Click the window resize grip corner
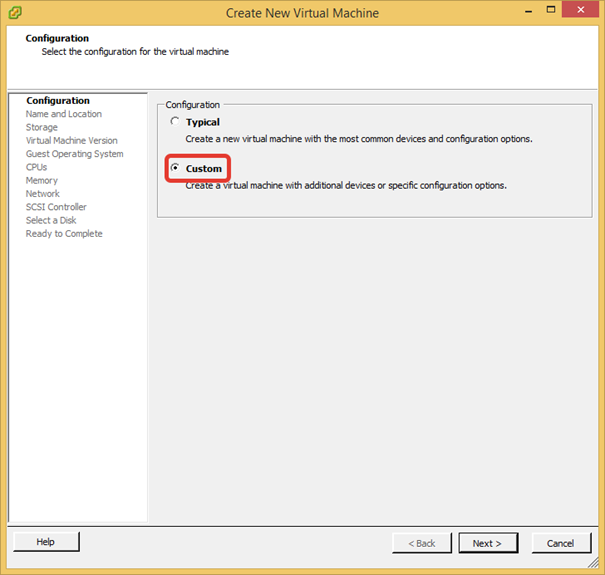 [593, 563]
